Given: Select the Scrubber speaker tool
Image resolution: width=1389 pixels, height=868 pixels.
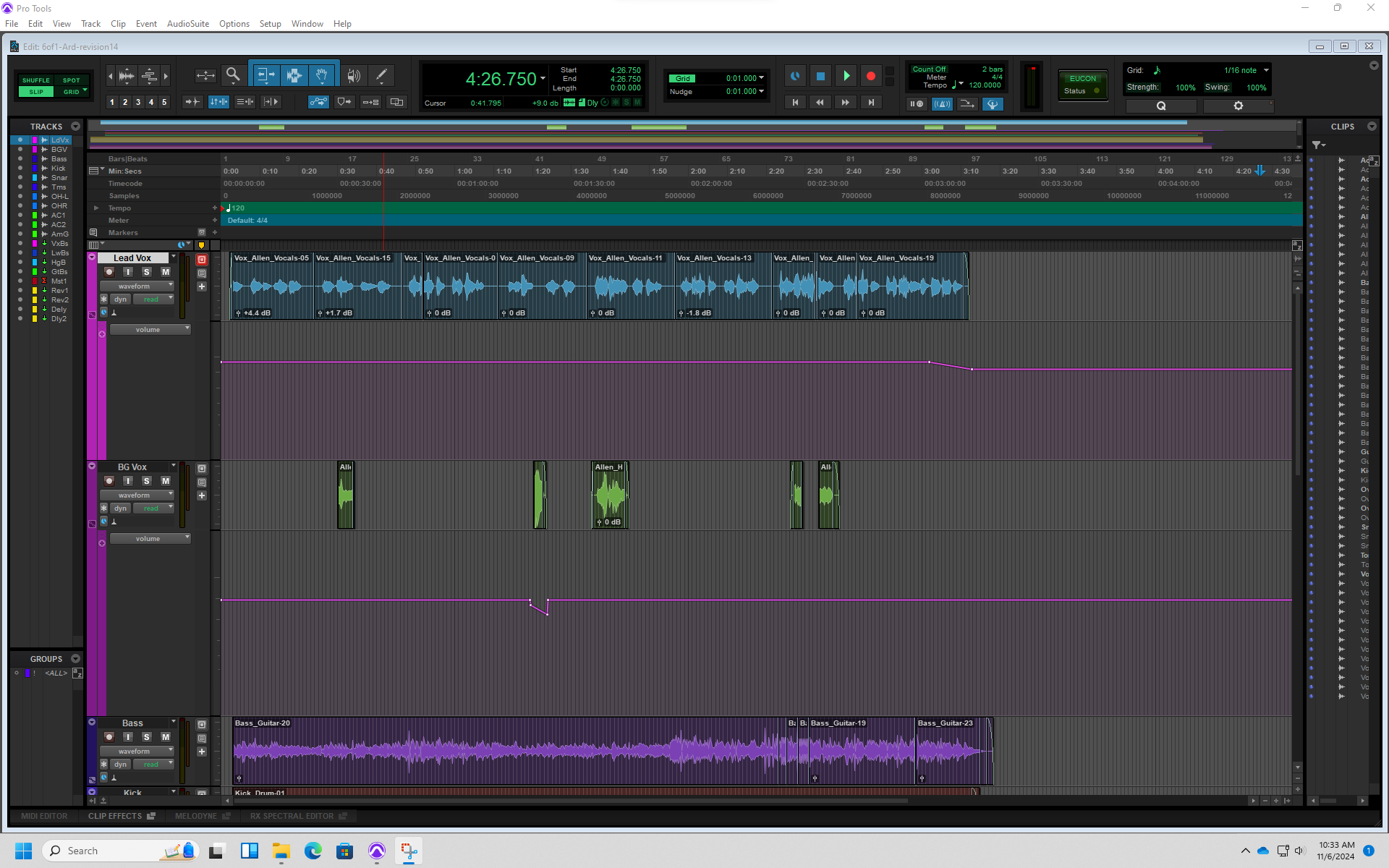Looking at the screenshot, I should tap(353, 75).
